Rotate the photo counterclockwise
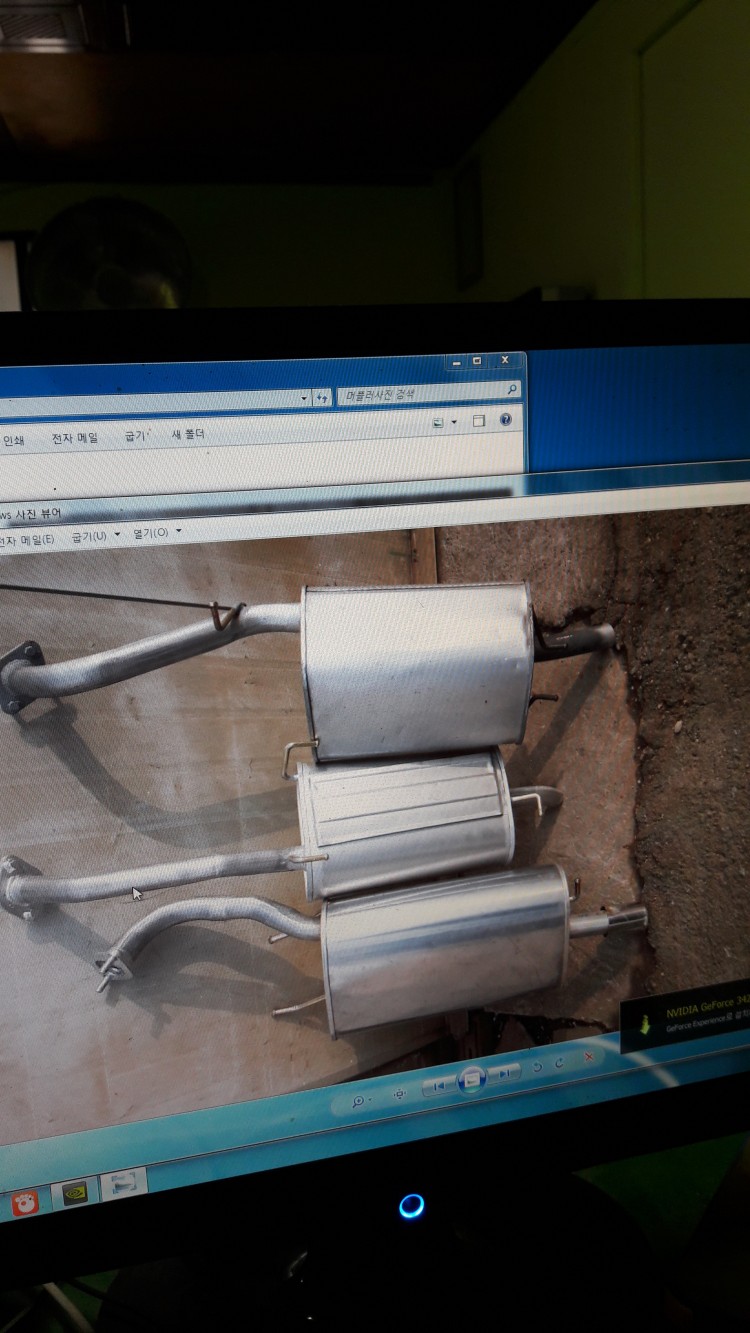 pos(537,1067)
